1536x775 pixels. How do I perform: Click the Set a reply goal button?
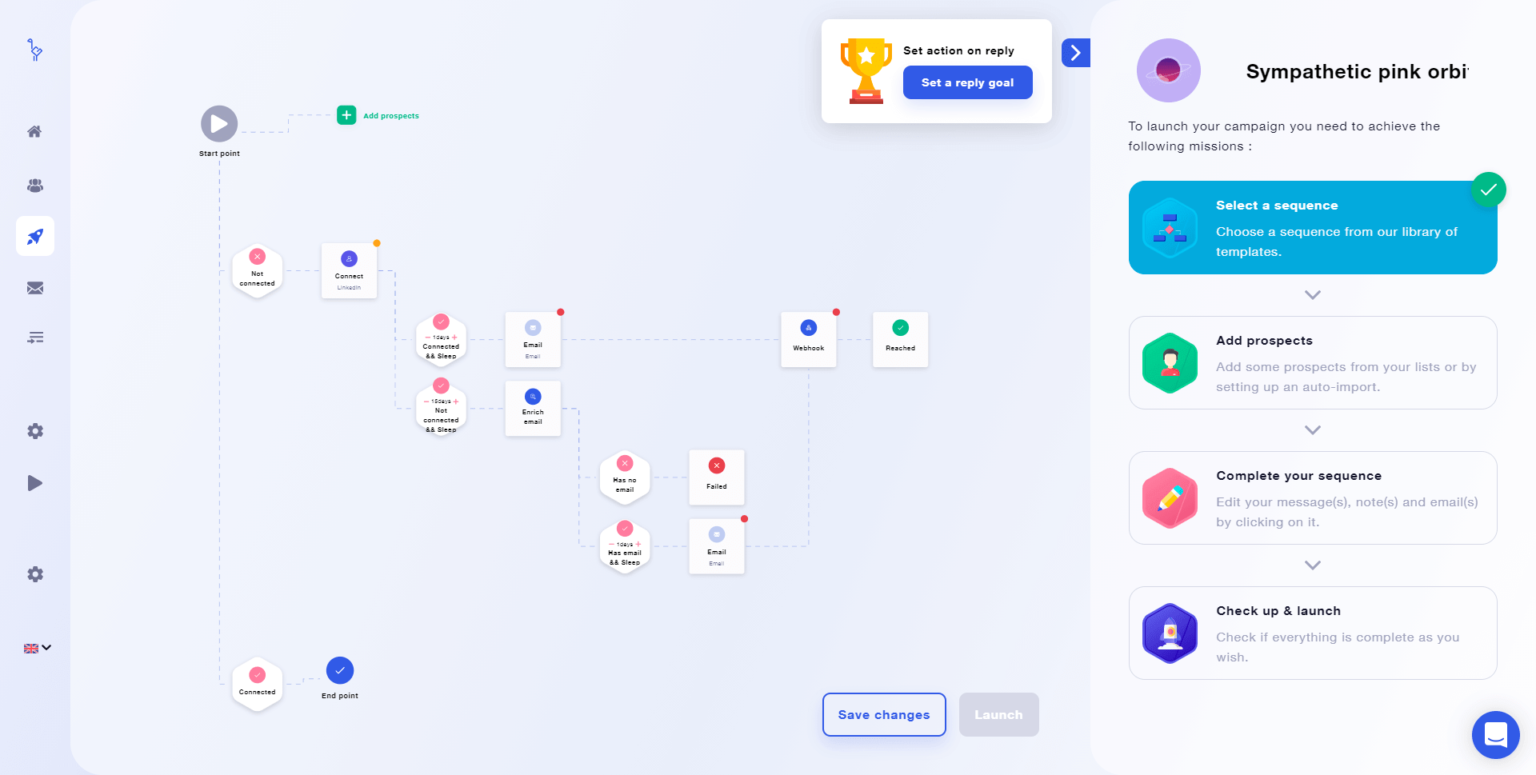coord(967,83)
